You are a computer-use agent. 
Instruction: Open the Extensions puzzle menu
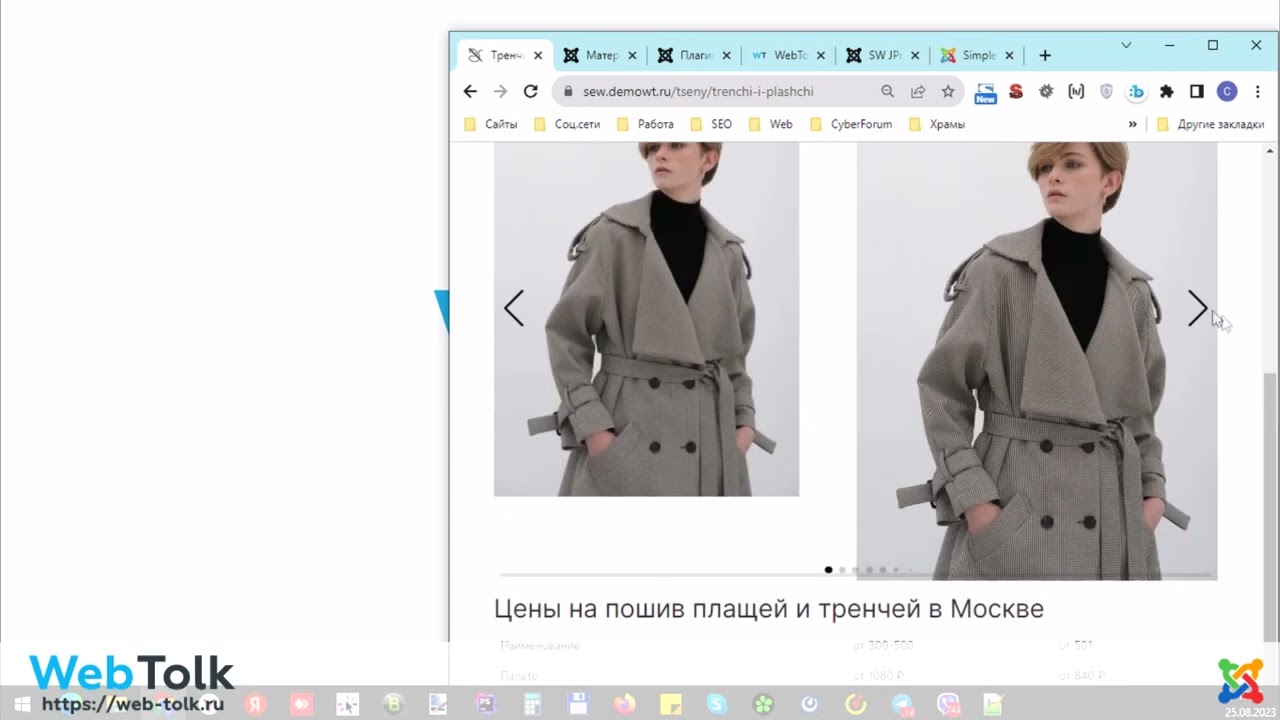click(1166, 91)
